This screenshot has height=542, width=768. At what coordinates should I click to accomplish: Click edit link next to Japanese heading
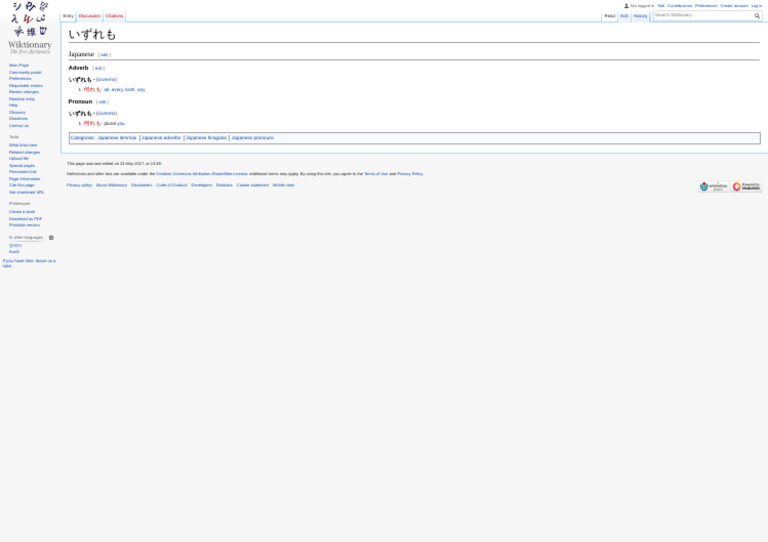(104, 55)
